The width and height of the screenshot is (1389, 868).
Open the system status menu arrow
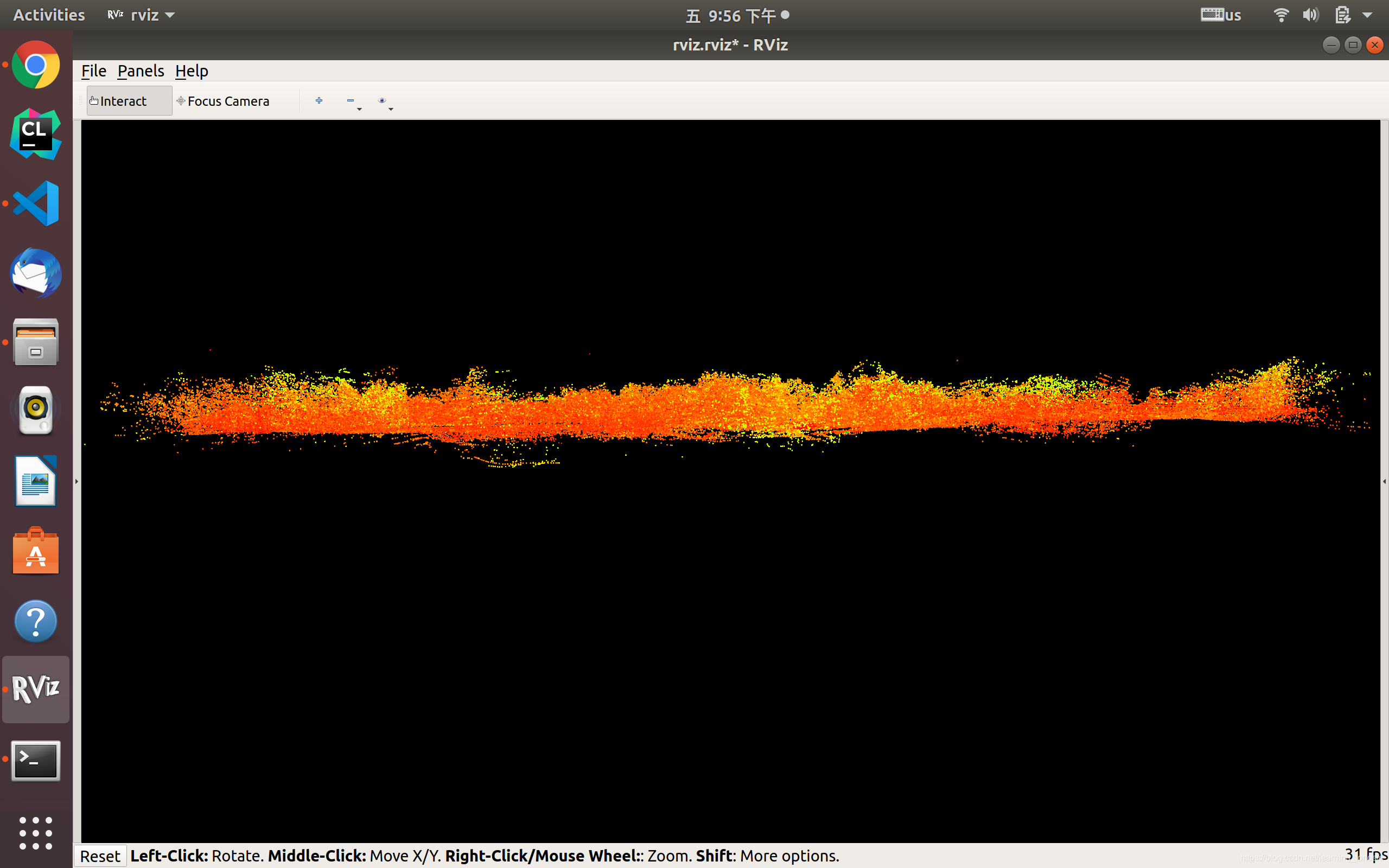point(1367,16)
